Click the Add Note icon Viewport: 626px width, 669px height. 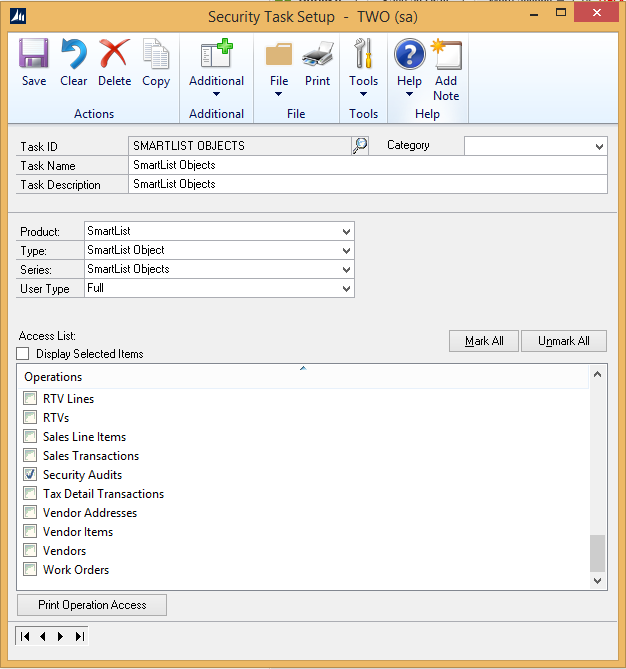(x=446, y=54)
